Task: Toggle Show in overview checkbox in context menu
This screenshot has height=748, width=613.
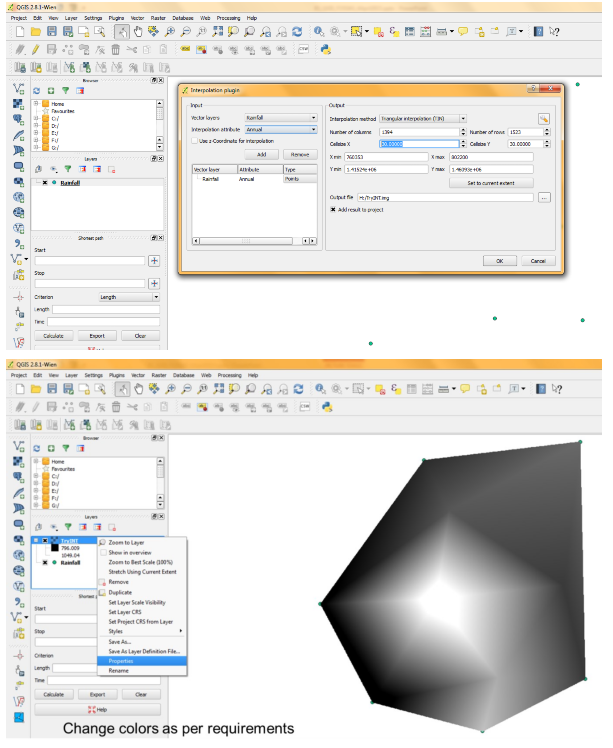Action: click(x=101, y=552)
